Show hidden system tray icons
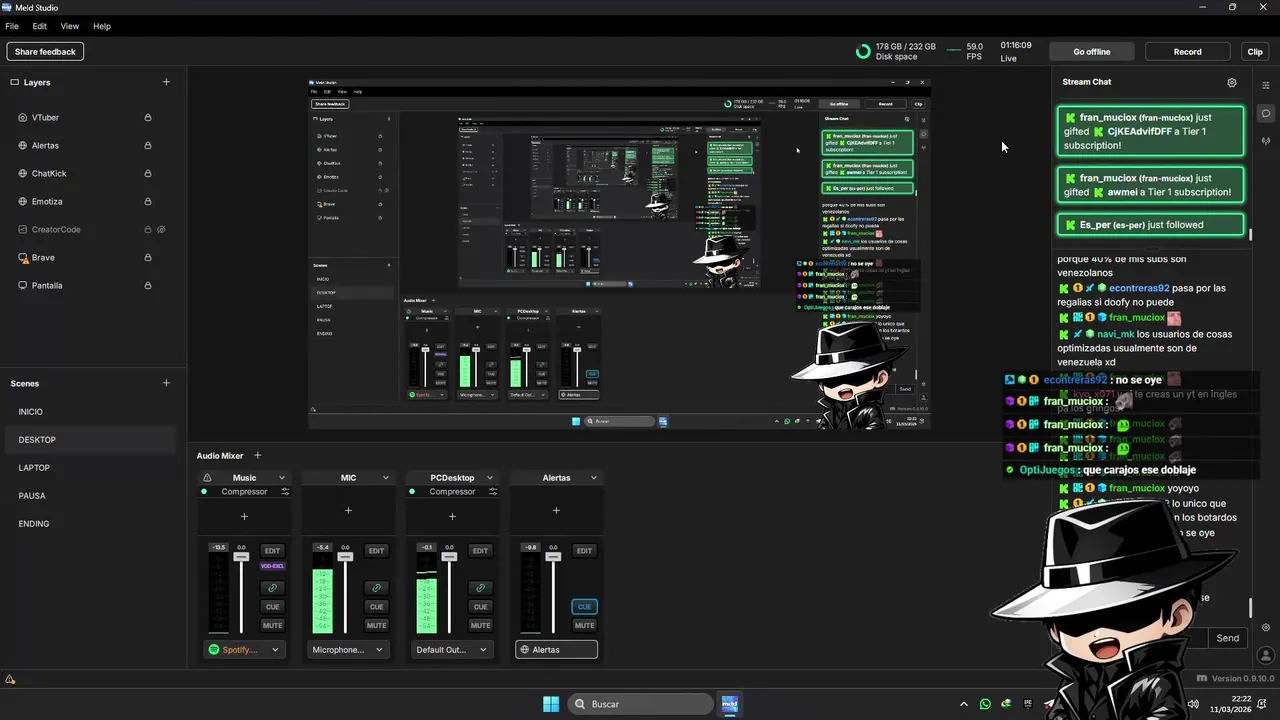 (964, 704)
